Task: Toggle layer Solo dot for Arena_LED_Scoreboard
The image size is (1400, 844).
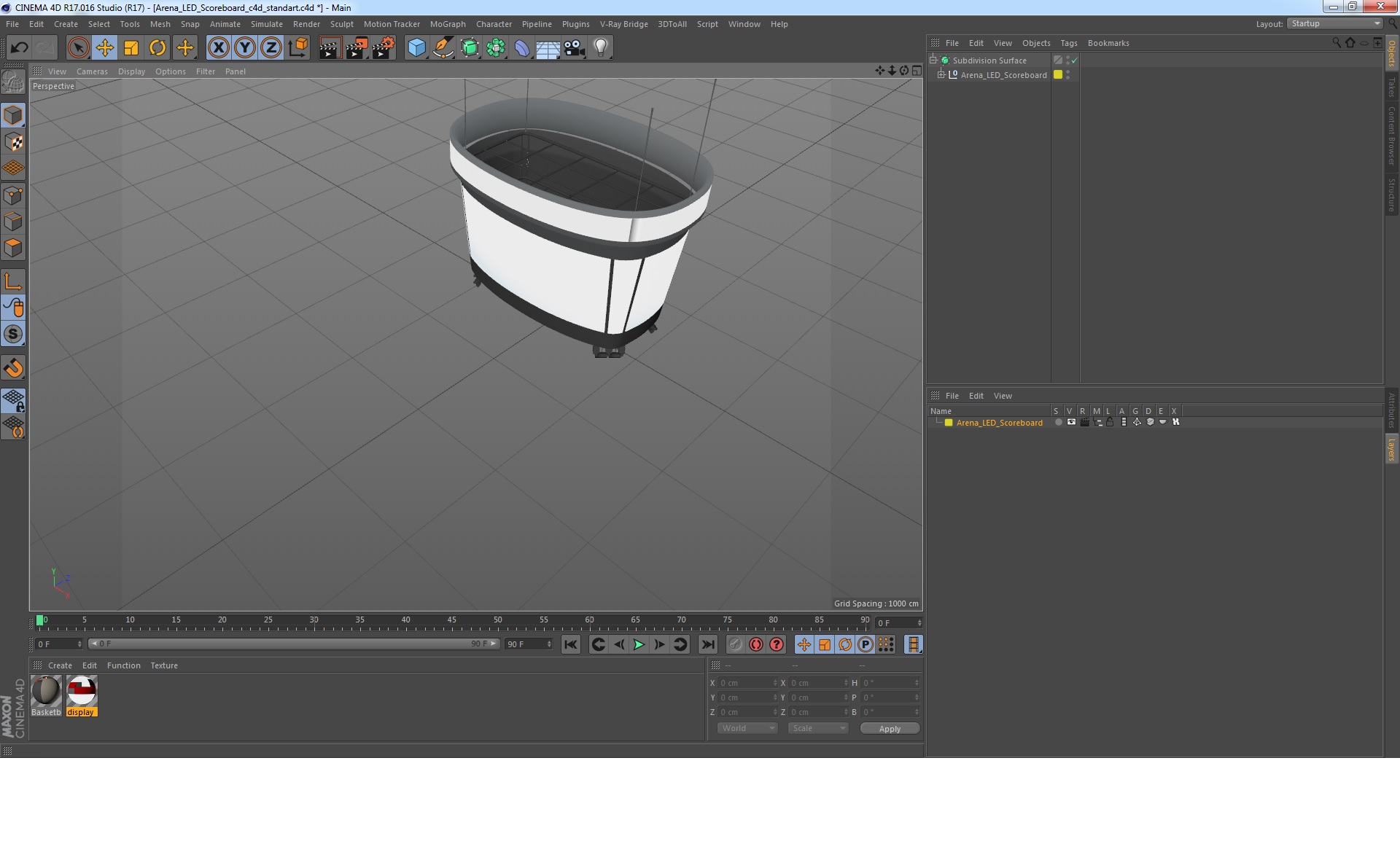Action: (x=1058, y=422)
